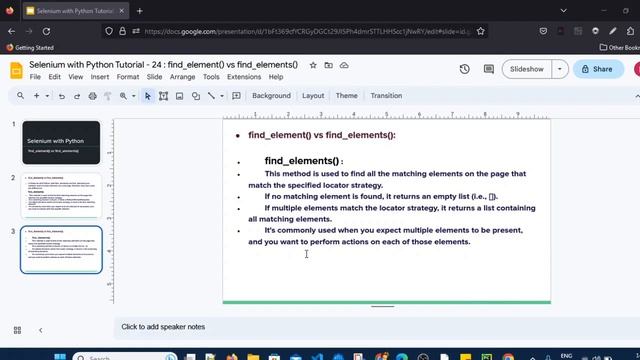Open Layout options
The height and width of the screenshot is (360, 640).
tap(313, 96)
